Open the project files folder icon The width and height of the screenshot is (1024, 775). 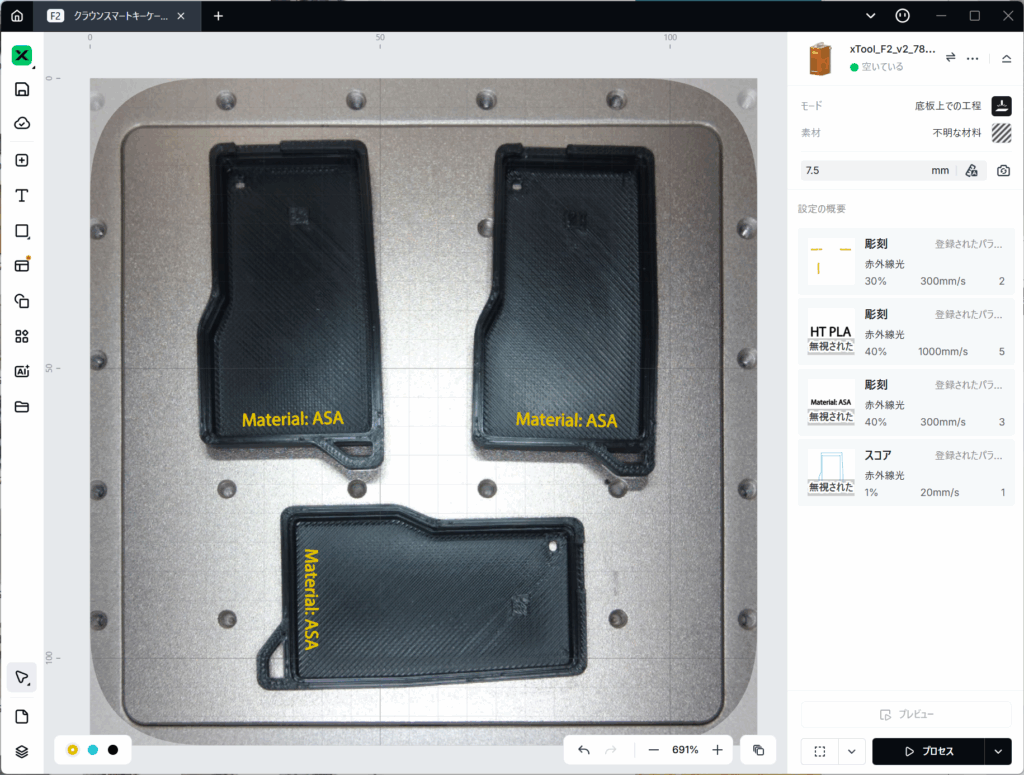coord(22,406)
